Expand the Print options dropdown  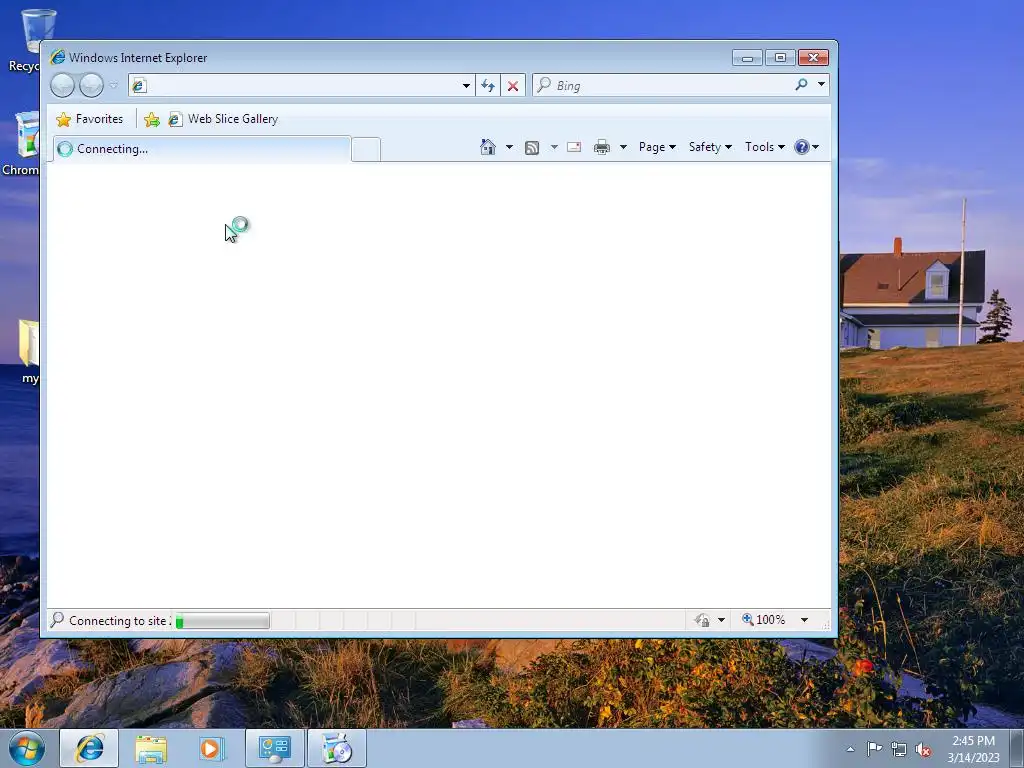pos(623,147)
